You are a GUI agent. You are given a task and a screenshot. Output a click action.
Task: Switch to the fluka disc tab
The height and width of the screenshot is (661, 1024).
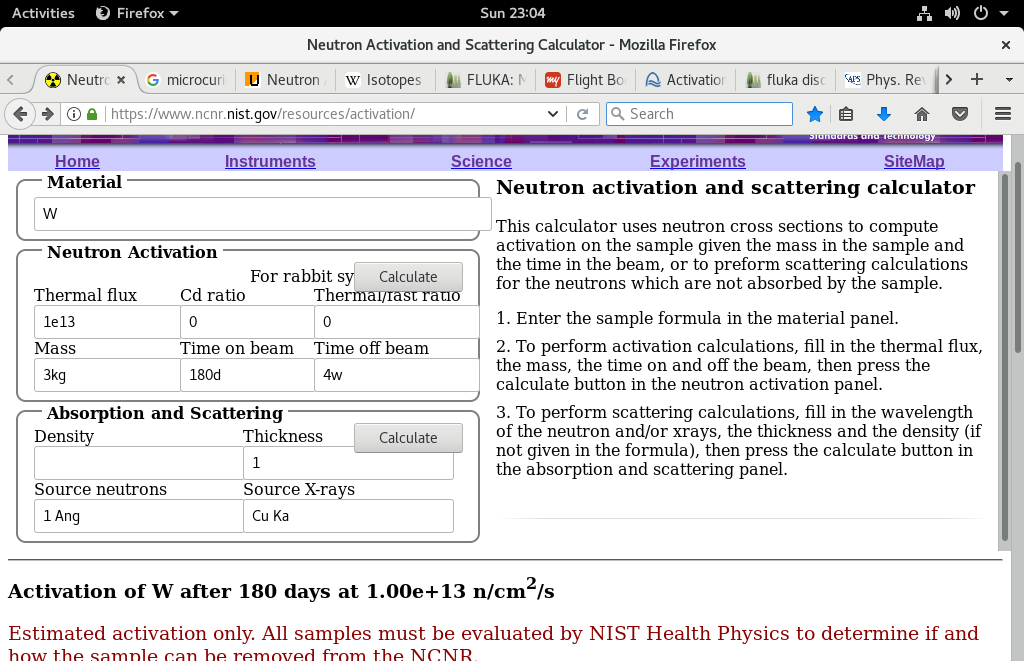point(785,80)
